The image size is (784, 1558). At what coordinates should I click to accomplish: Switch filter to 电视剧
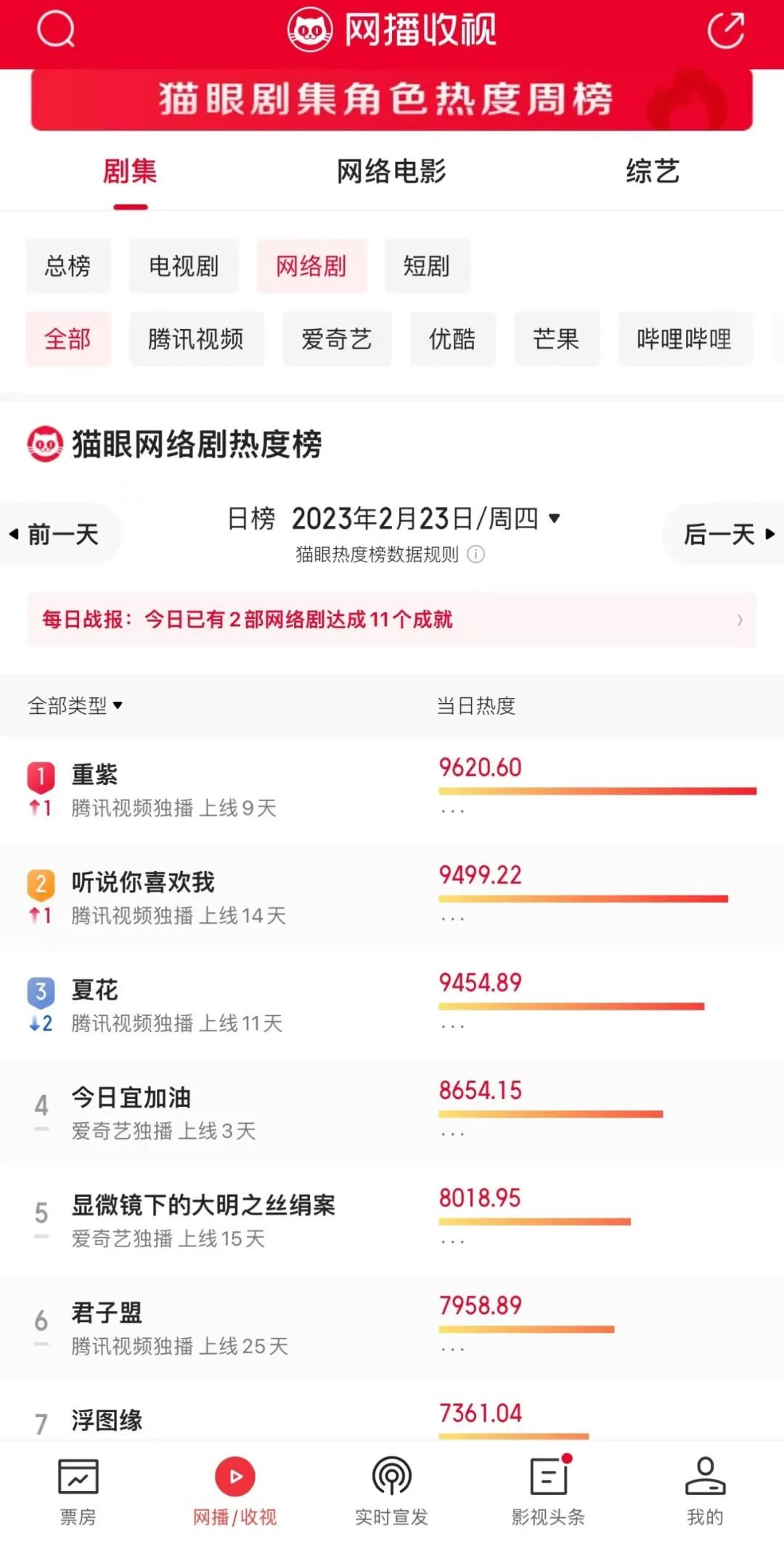pos(184,267)
